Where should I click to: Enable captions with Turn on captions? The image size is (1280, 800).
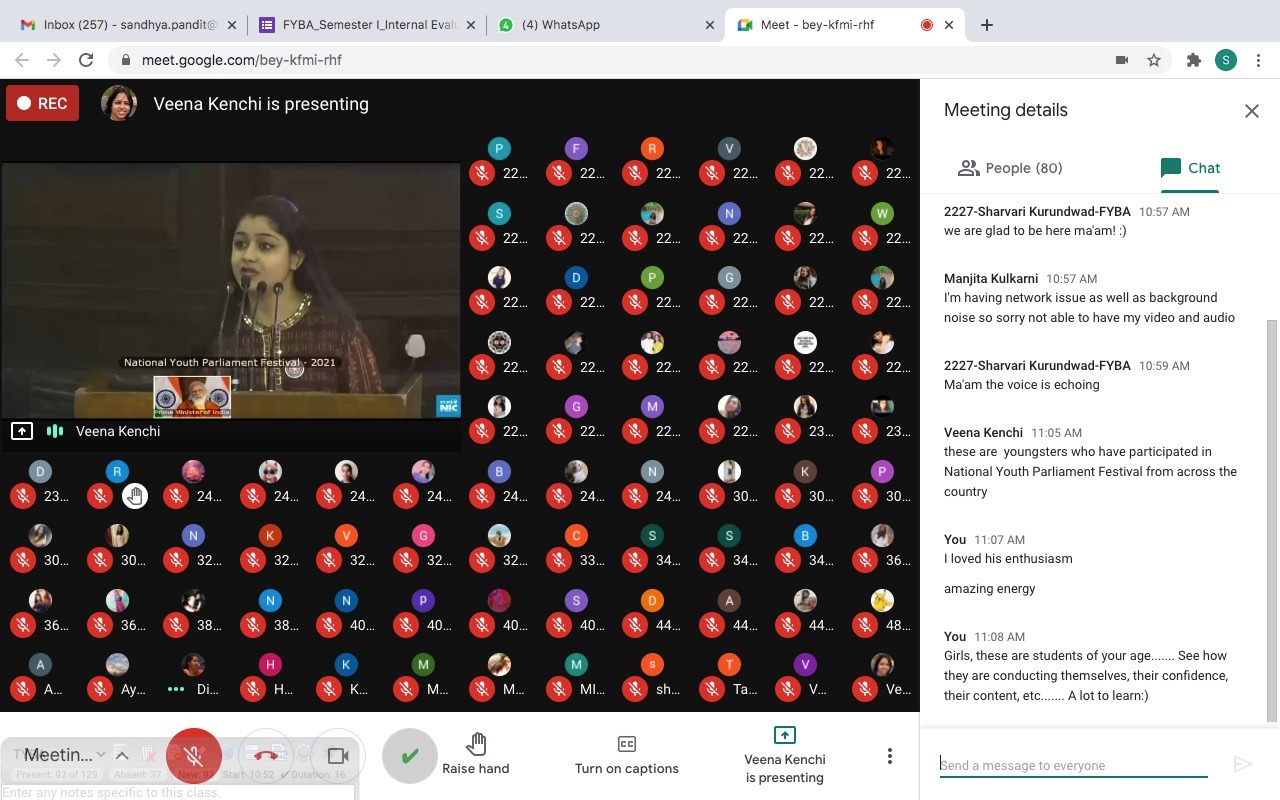626,755
